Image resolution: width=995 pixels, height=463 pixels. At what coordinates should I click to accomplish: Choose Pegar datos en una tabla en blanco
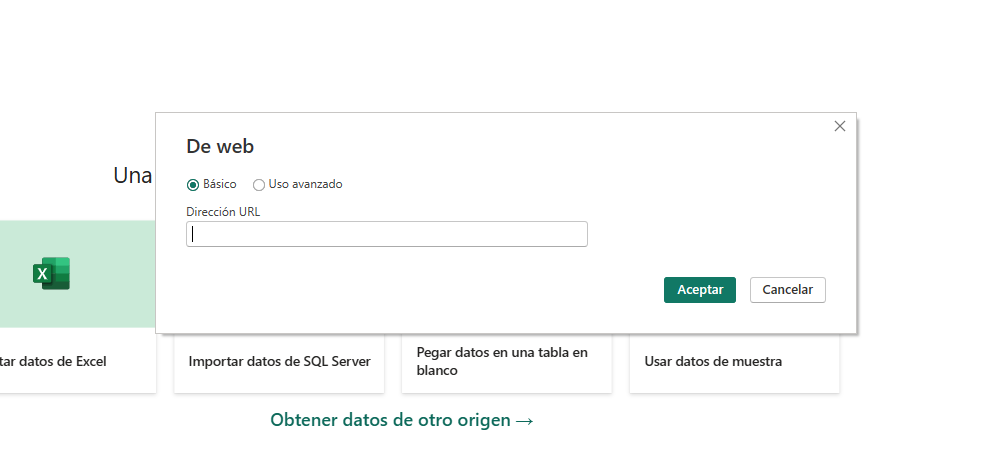click(502, 361)
